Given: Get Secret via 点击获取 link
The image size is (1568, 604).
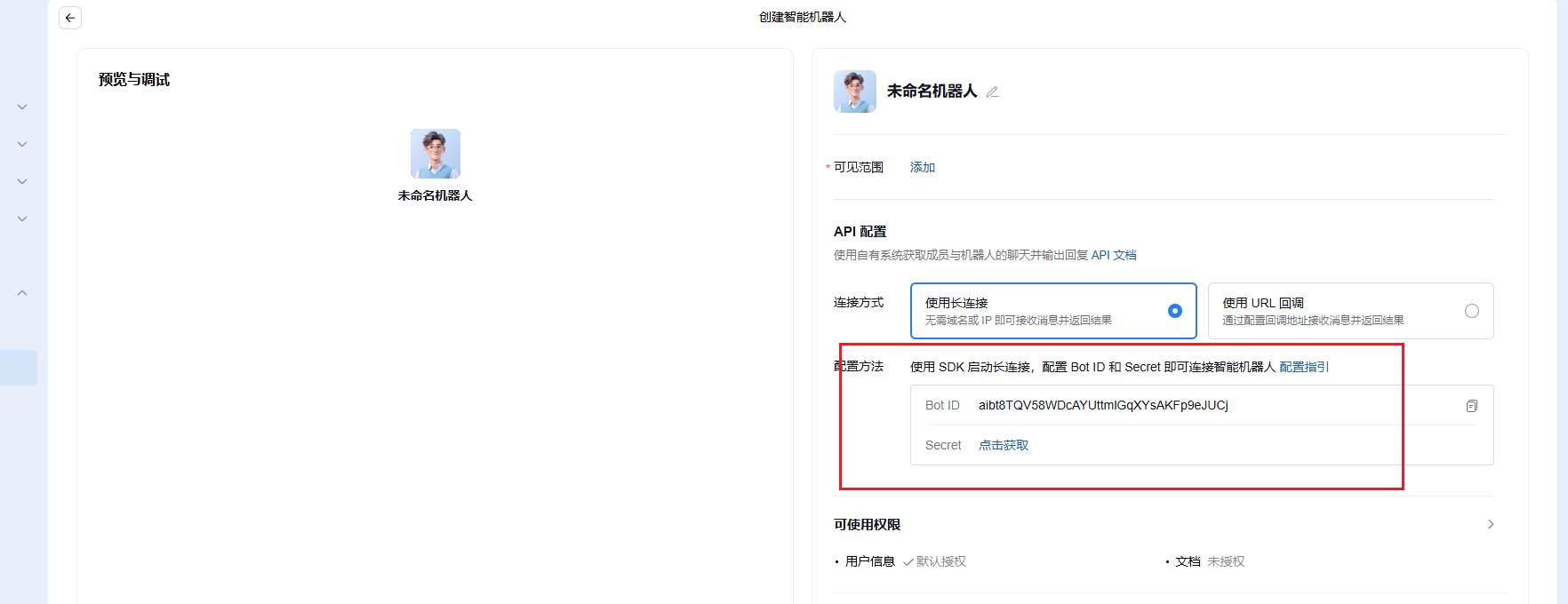Looking at the screenshot, I should pos(1004,445).
